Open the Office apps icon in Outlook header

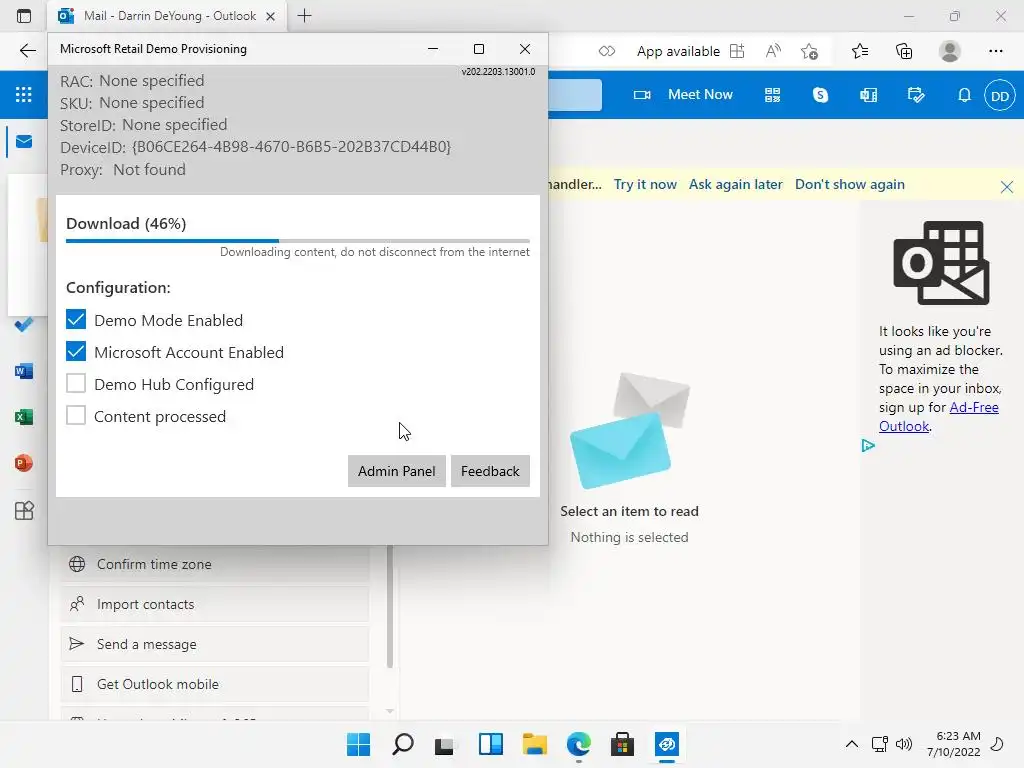coord(869,95)
